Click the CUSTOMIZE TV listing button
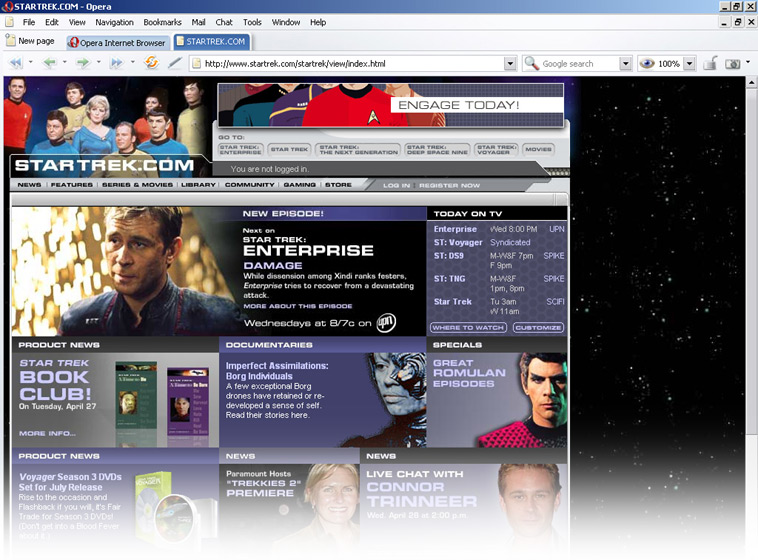758x560 pixels. 538,327
